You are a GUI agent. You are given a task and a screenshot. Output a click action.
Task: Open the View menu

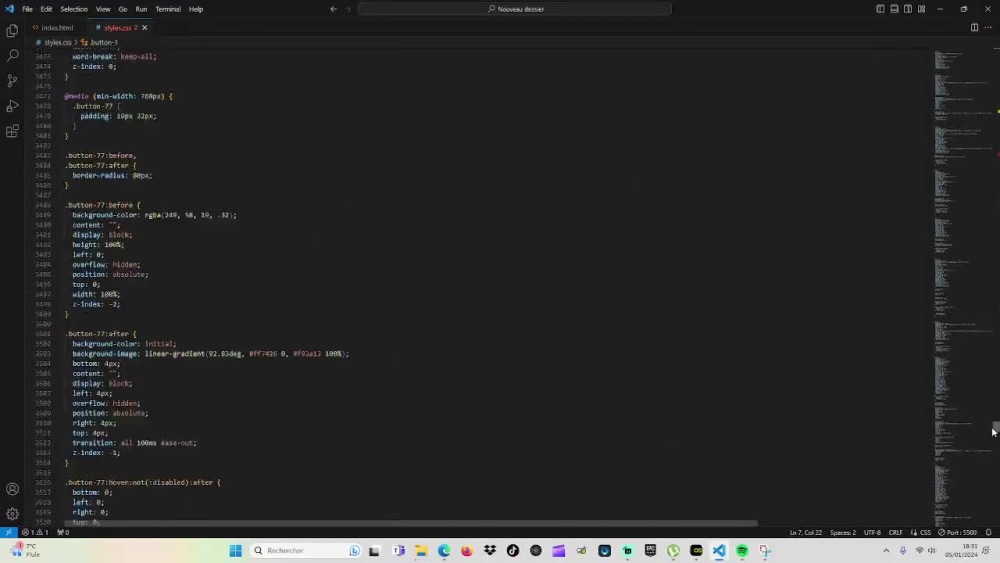tap(103, 9)
